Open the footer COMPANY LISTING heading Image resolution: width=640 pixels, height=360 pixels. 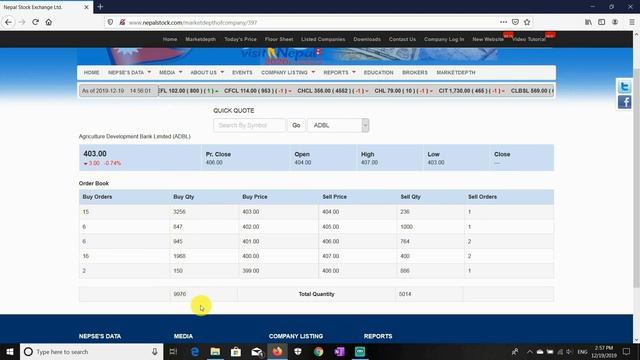tap(296, 336)
